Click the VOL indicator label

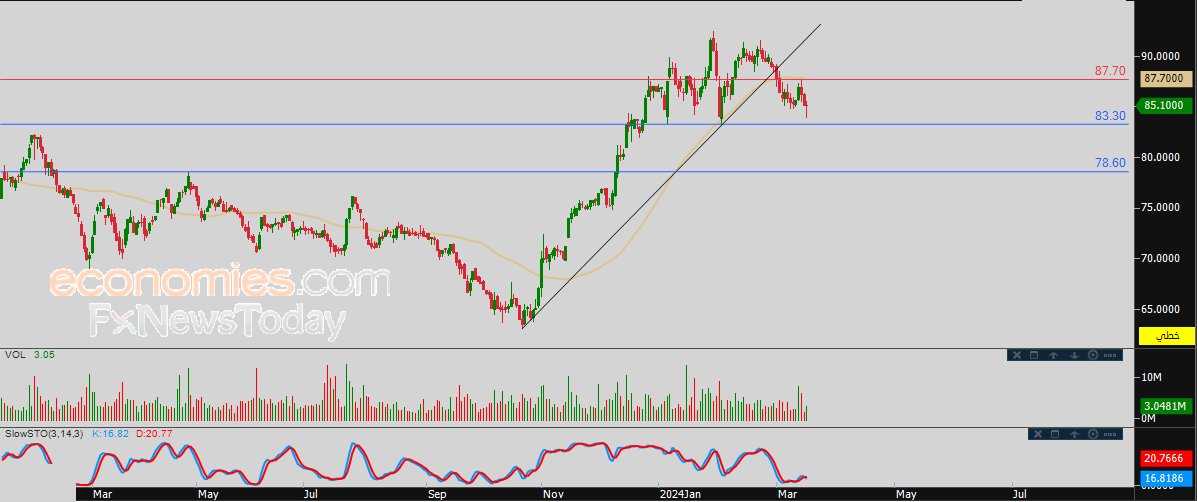[15, 356]
